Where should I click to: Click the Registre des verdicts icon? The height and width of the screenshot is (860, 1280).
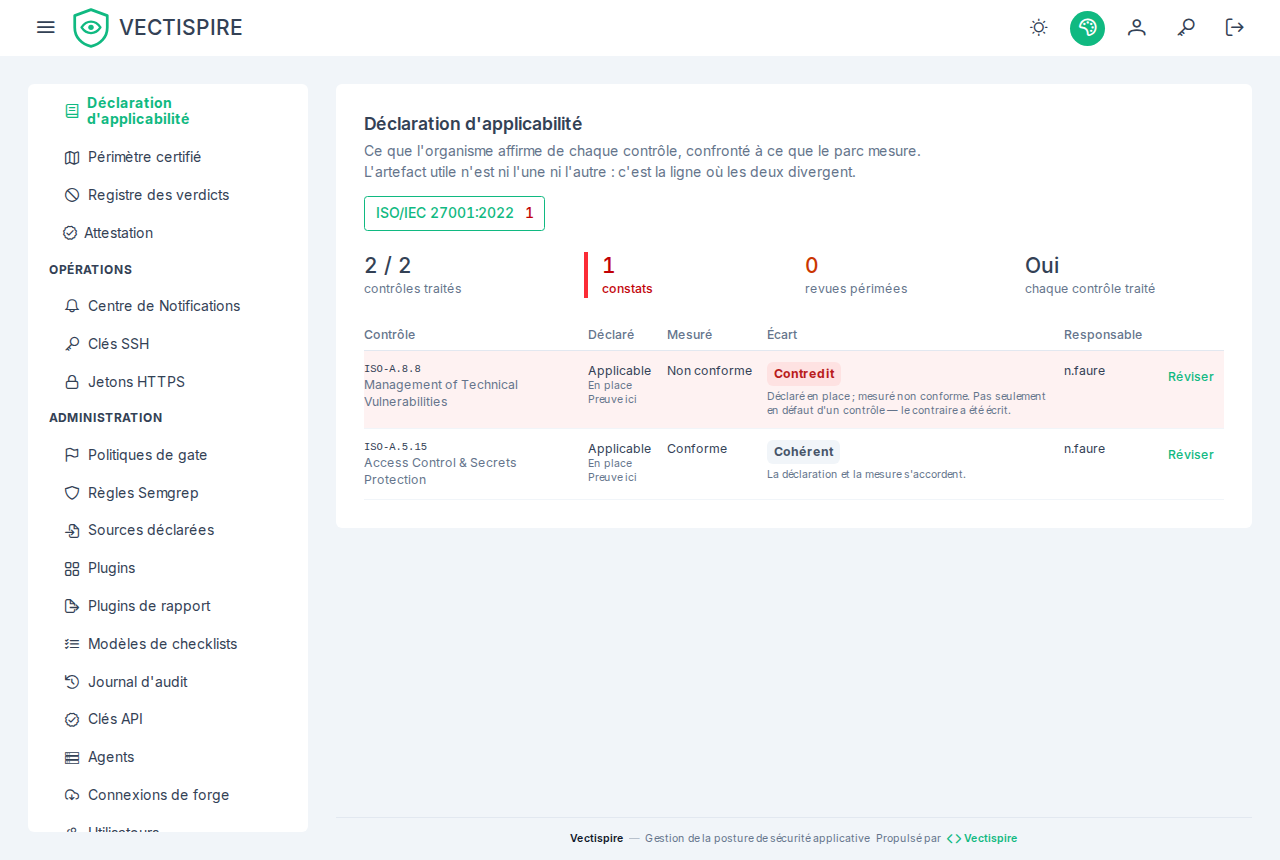click(72, 195)
